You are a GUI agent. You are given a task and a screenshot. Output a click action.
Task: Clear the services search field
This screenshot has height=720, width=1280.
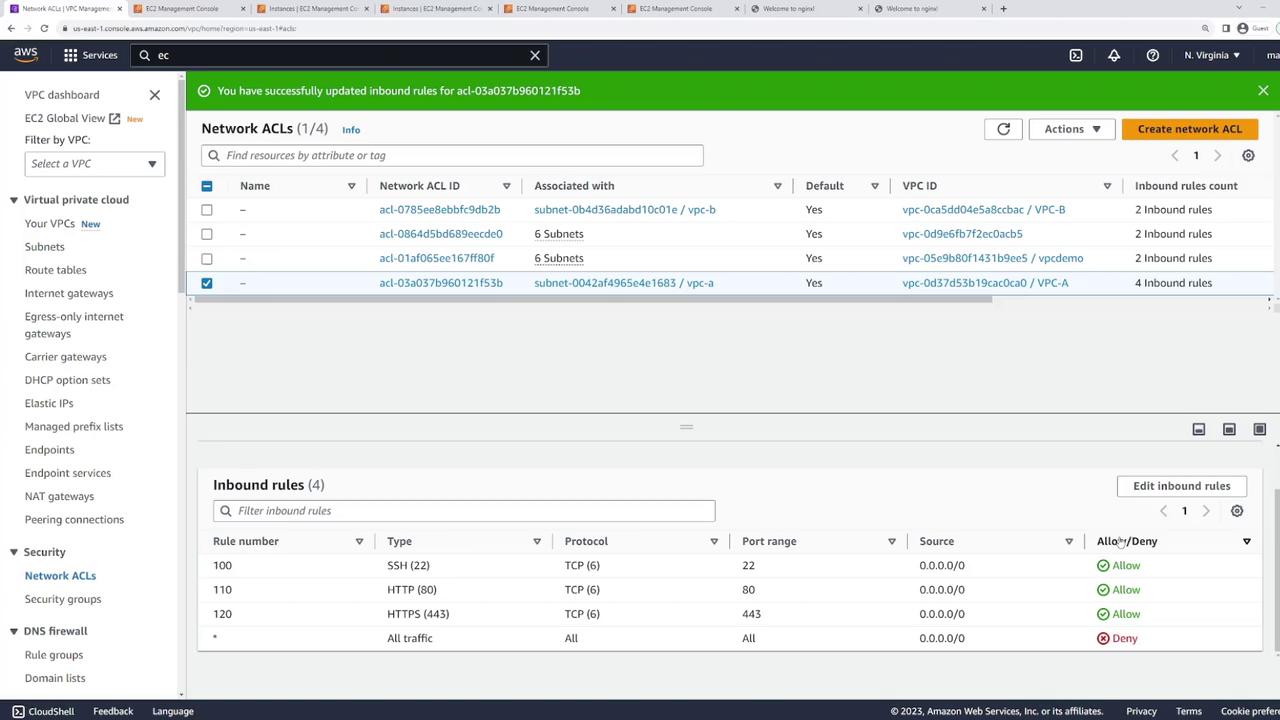point(535,55)
